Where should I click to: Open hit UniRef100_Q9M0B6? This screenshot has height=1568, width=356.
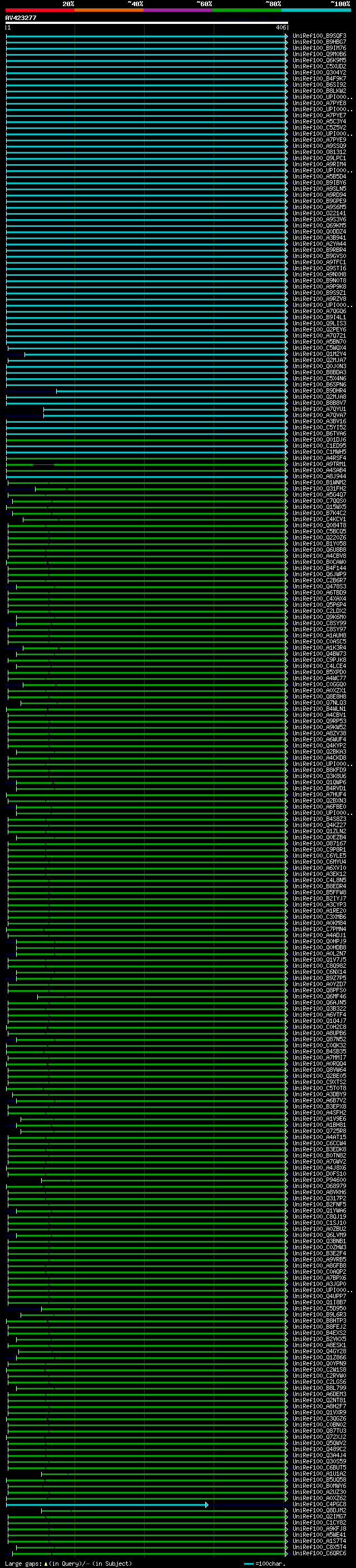(319, 54)
